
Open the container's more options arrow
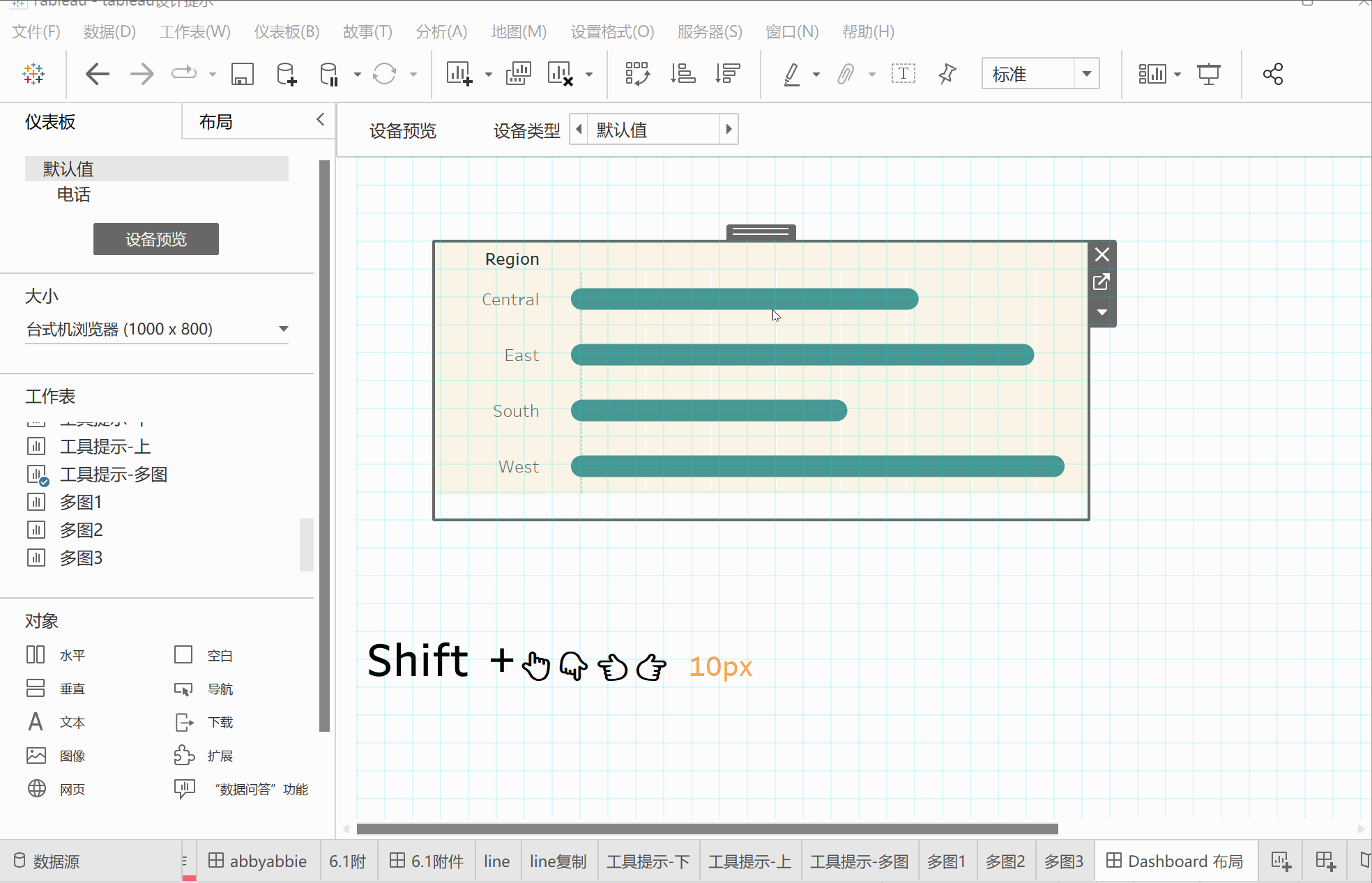(1102, 312)
